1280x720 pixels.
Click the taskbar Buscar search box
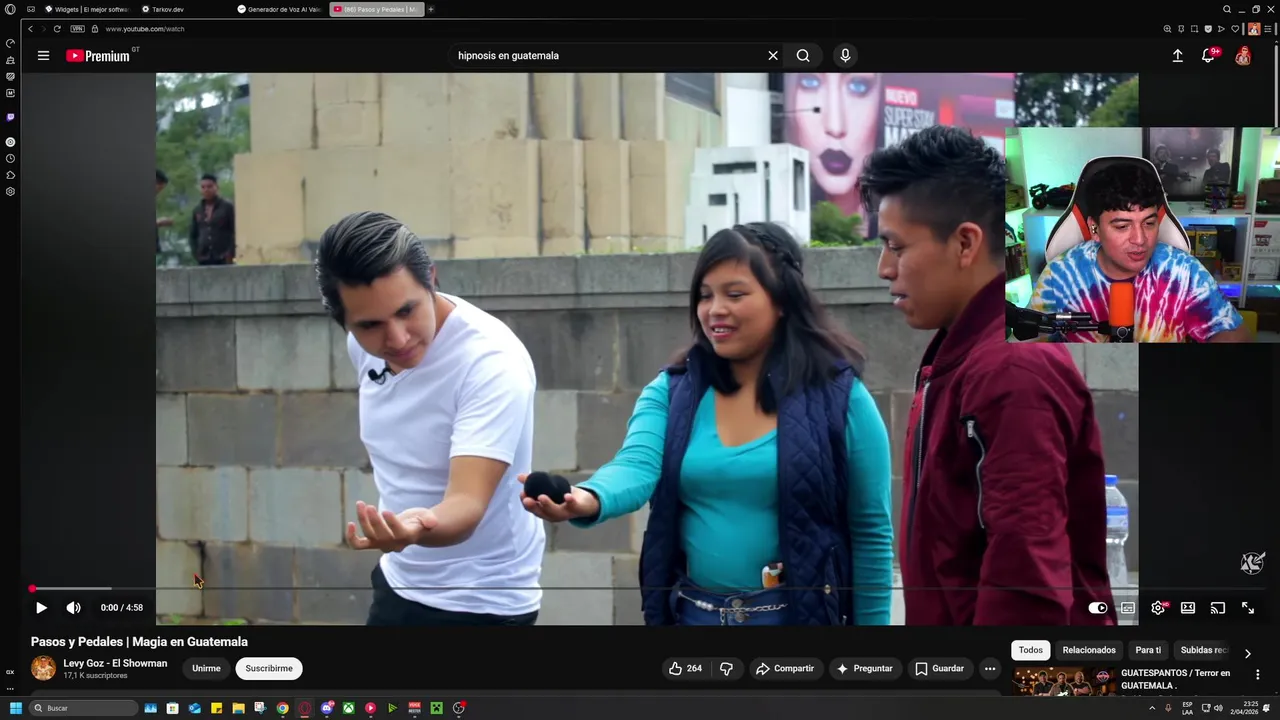tap(83, 708)
